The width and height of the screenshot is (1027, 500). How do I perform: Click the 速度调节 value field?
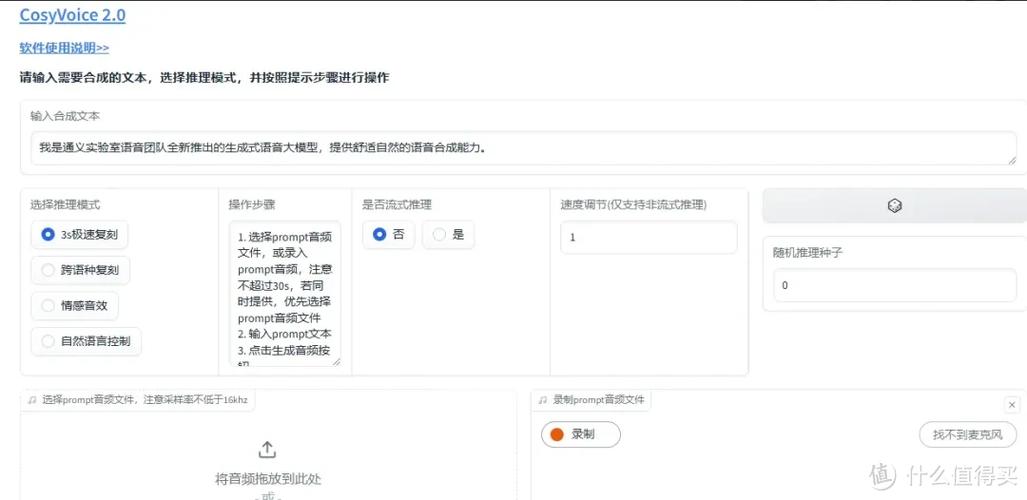click(648, 237)
